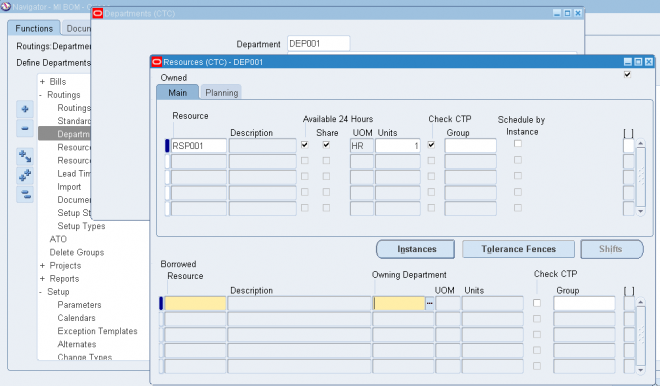Uncheck Available 24 Hours for RSP001
The width and height of the screenshot is (660, 386).
[x=305, y=145]
